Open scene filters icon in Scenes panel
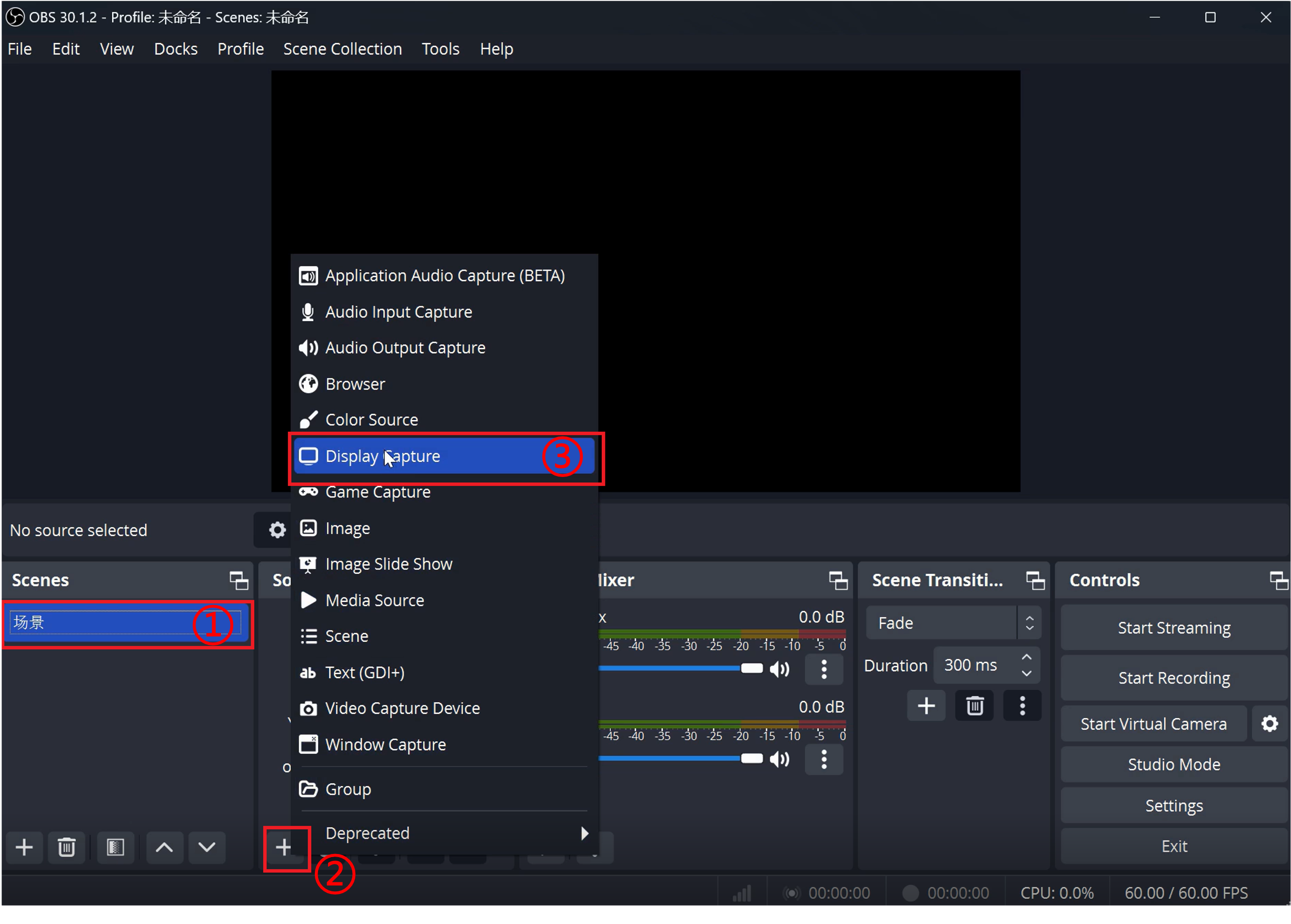This screenshot has width=1291, height=924. point(115,847)
